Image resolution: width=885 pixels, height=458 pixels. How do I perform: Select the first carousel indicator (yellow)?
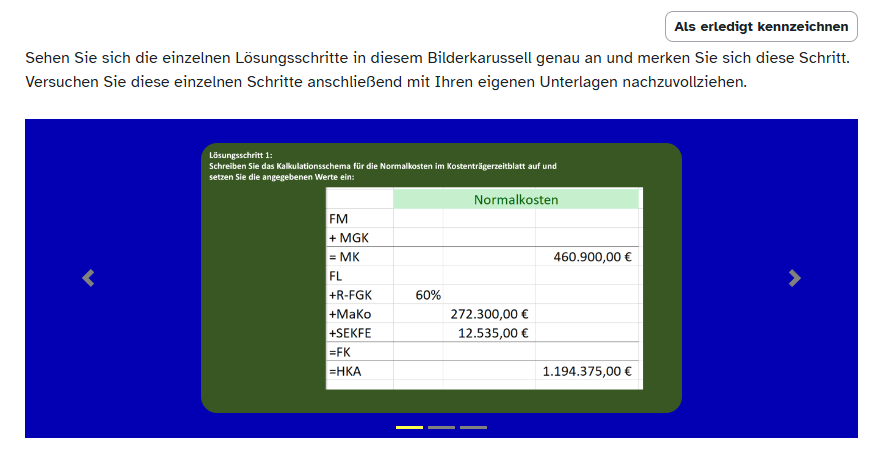pyautogui.click(x=409, y=428)
